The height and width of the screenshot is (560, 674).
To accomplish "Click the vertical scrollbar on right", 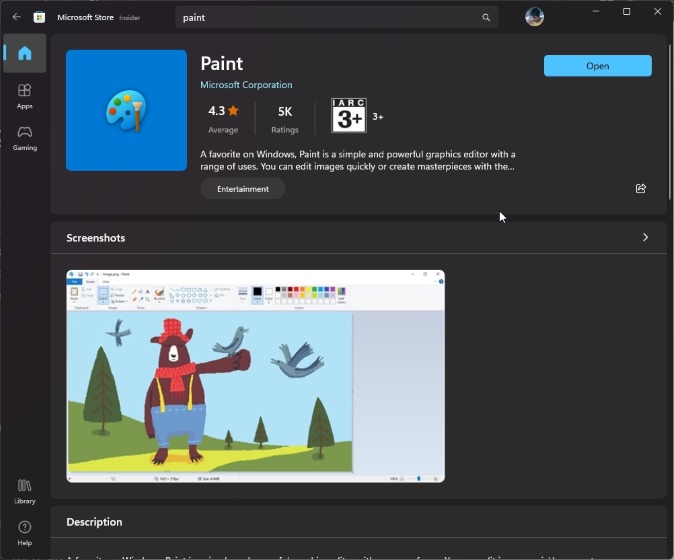I will (x=669, y=120).
